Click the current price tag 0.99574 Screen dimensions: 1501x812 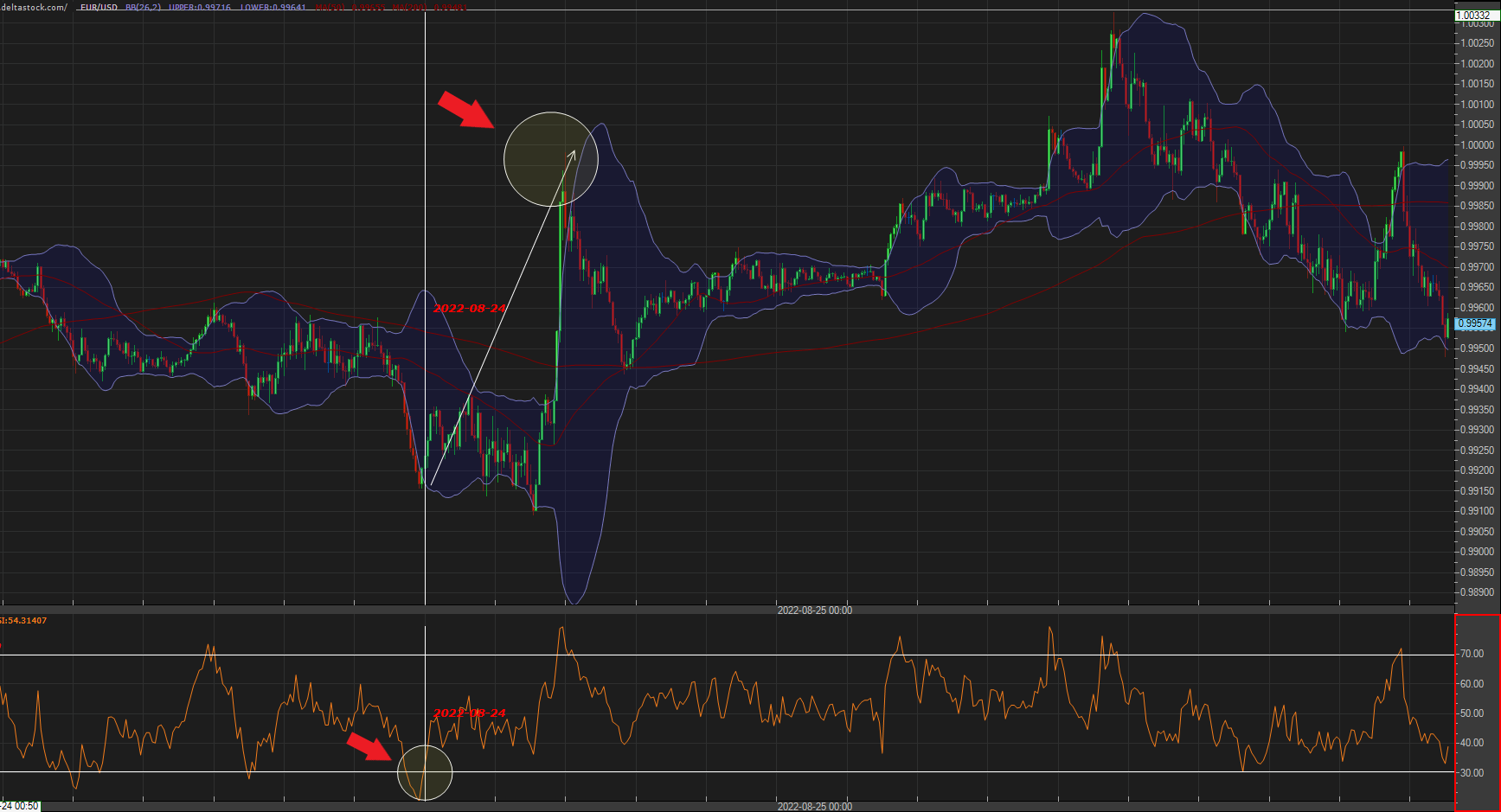point(1475,323)
